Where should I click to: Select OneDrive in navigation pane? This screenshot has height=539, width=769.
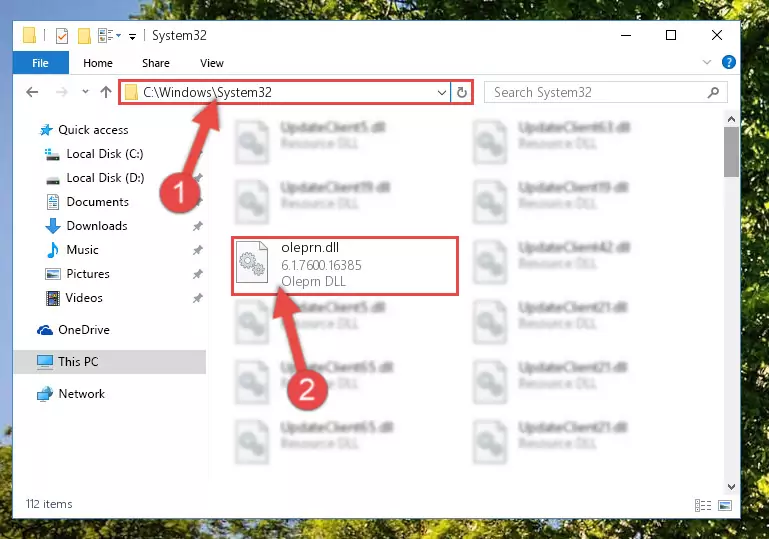84,330
